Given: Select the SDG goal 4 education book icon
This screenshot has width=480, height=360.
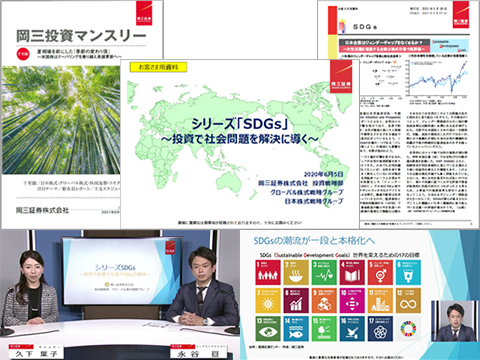Looking at the screenshot, I should pos(352,272).
